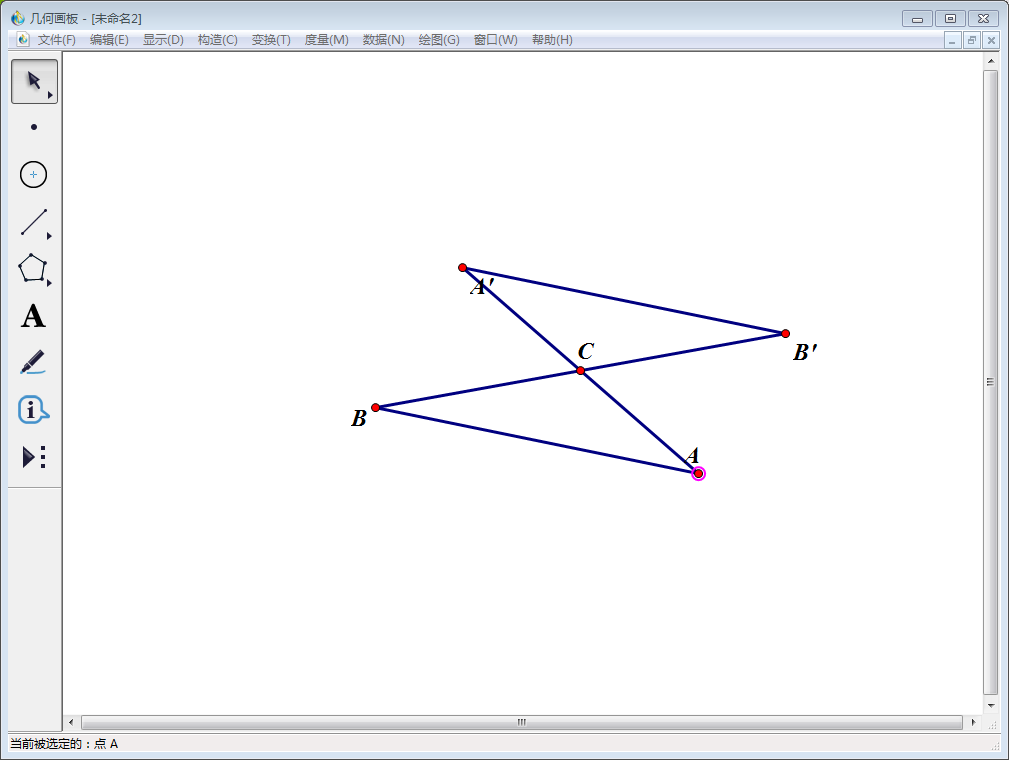Viewport: 1009px width, 760px height.
Task: Select the Straightedge line segment tool
Action: coord(34,222)
